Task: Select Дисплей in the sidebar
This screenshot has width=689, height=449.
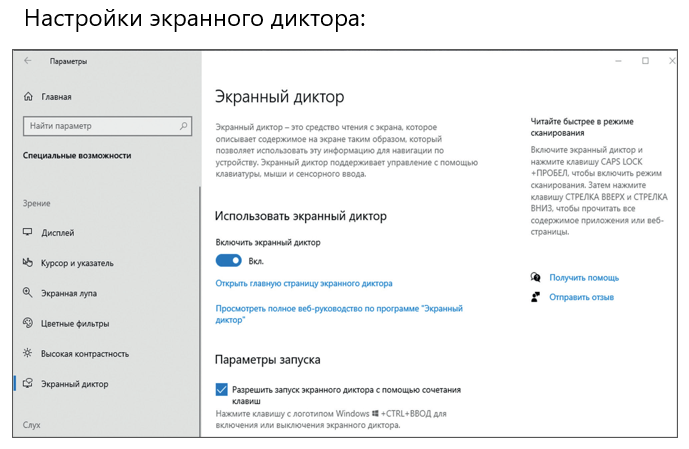Action: pos(58,232)
